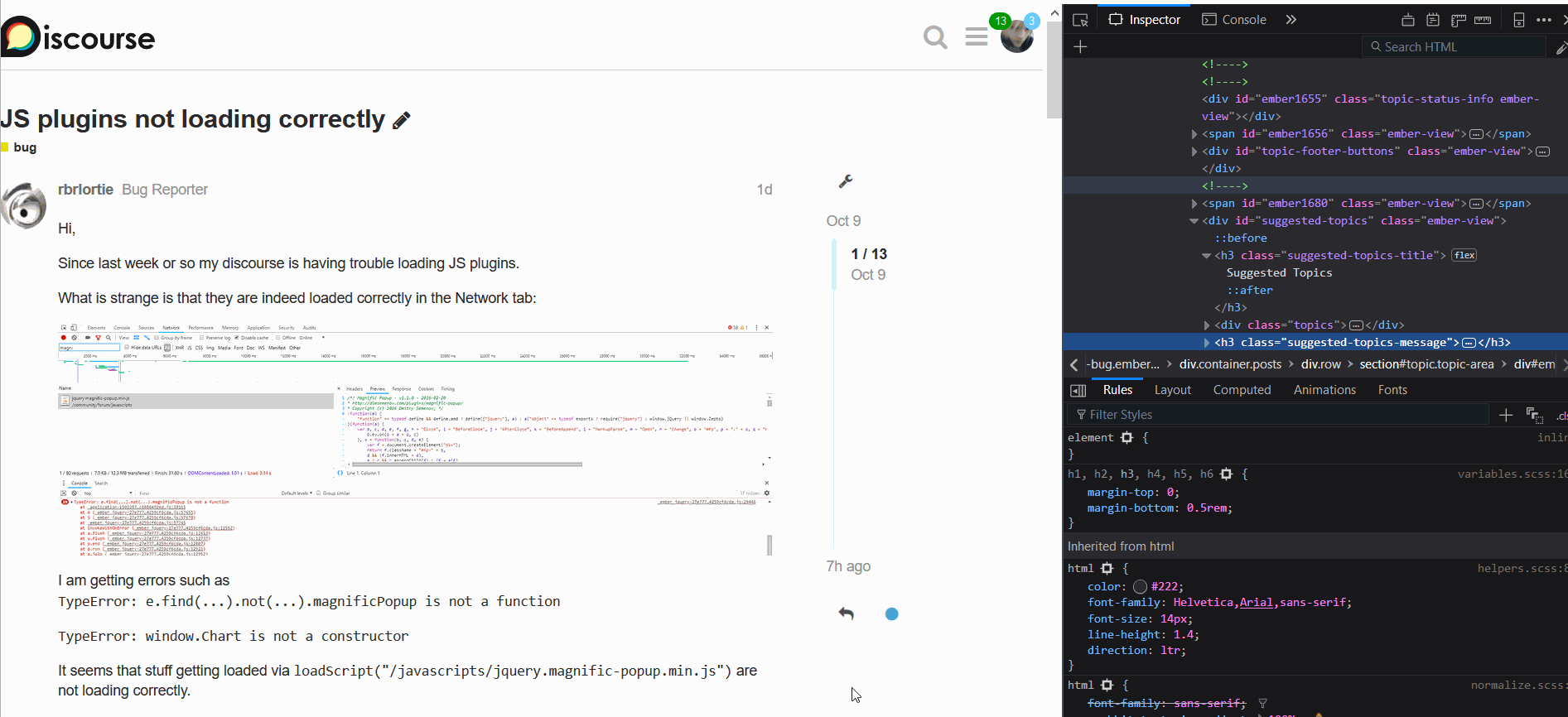Click the #222 color swatch

pyautogui.click(x=1140, y=586)
